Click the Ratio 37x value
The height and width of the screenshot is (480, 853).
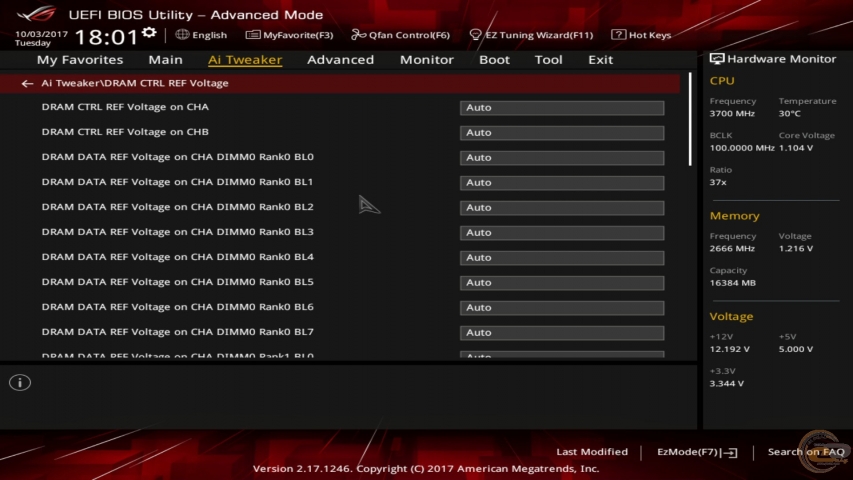(x=718, y=182)
